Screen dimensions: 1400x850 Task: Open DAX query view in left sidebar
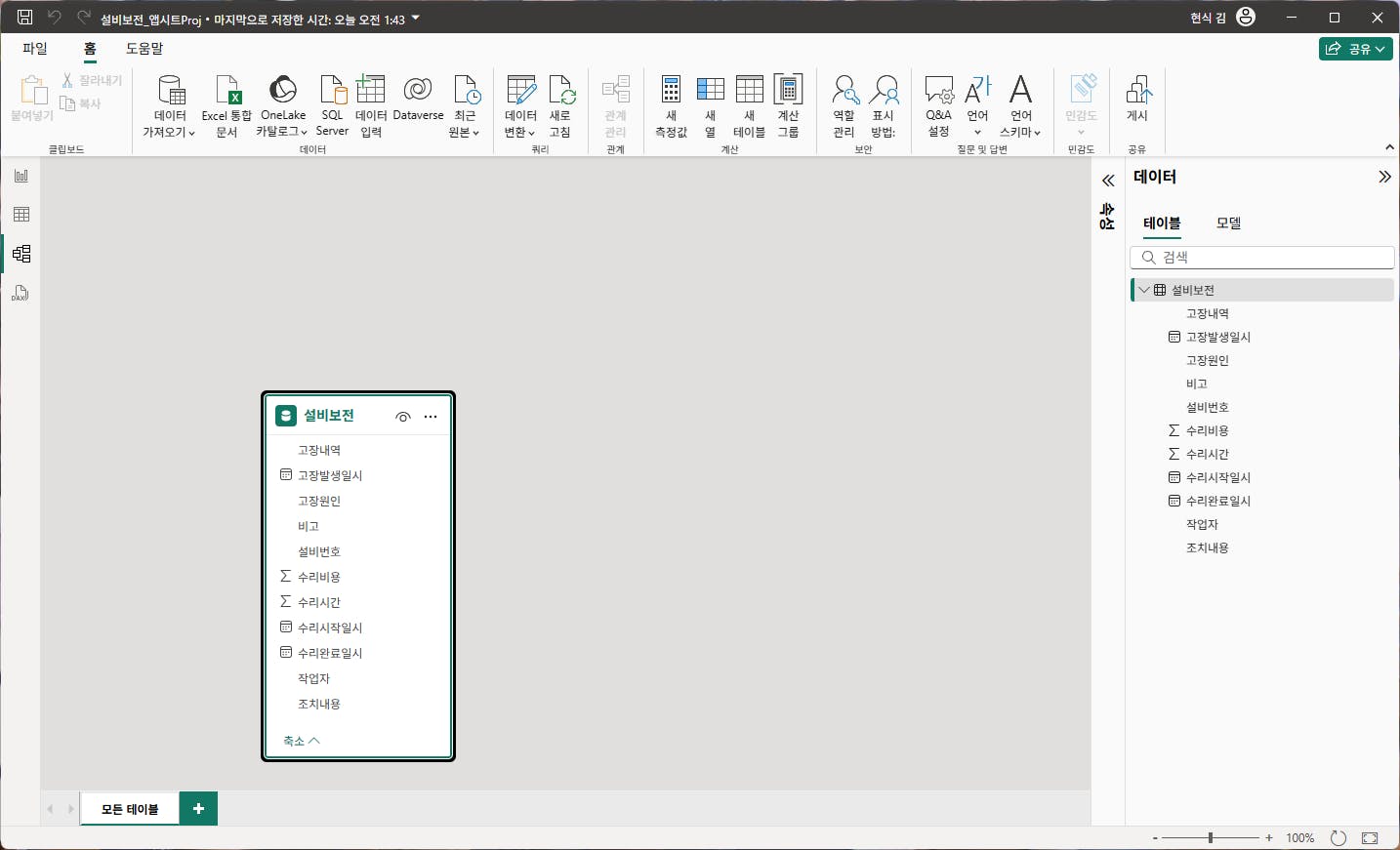tap(21, 293)
